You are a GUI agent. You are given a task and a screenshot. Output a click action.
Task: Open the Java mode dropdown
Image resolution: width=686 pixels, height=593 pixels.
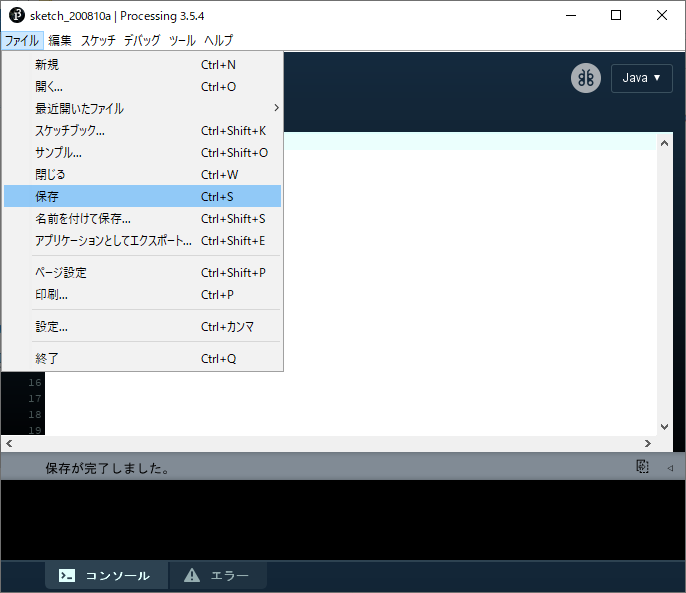coord(641,78)
